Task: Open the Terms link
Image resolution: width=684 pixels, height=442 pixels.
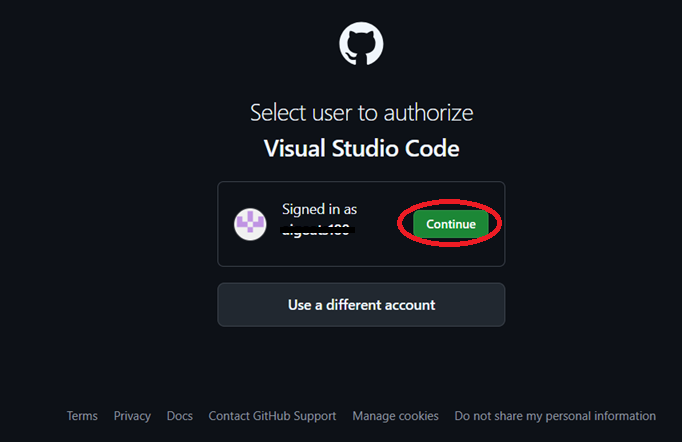Action: pyautogui.click(x=82, y=416)
